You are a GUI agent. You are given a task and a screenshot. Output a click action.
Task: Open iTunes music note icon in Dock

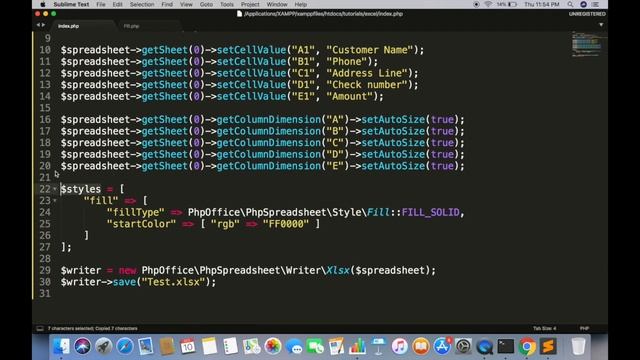(x=400, y=347)
